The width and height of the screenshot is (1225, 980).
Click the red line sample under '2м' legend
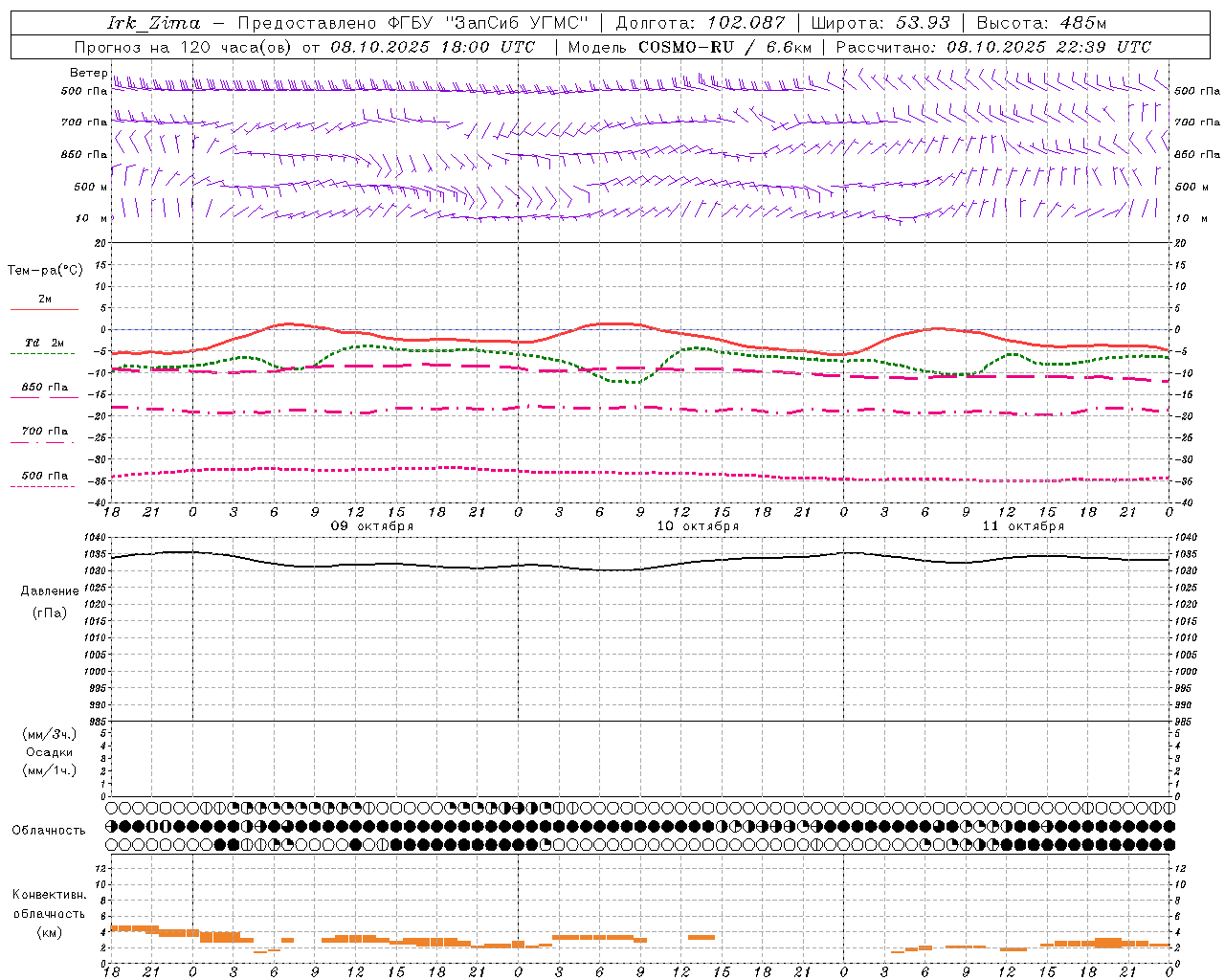point(44,310)
